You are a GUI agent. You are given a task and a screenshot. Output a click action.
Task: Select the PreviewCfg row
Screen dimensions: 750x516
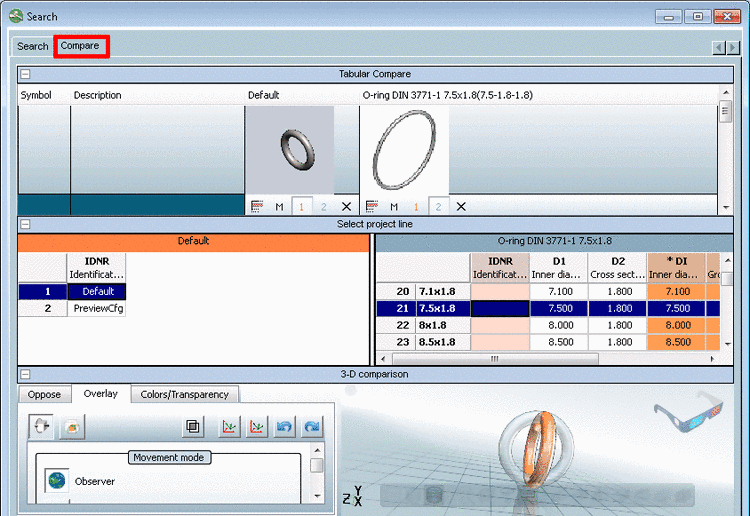point(72,308)
